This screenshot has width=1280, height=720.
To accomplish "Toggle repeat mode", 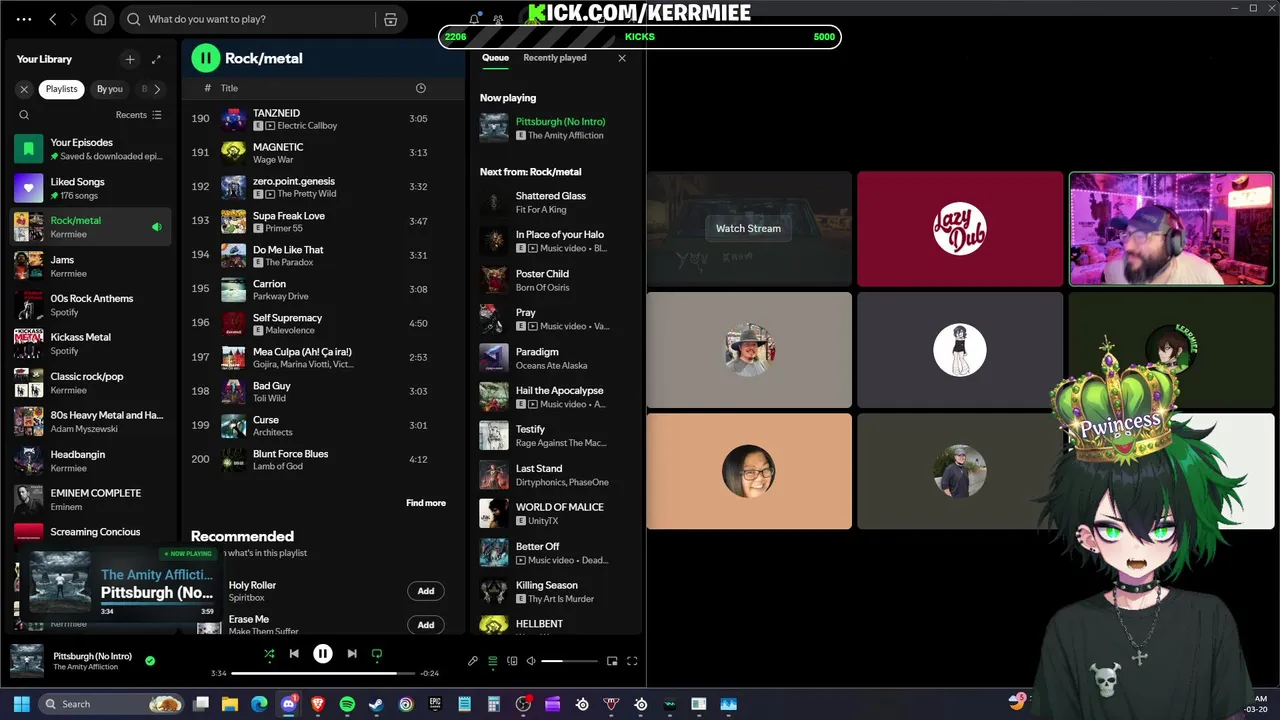I will click(x=377, y=654).
